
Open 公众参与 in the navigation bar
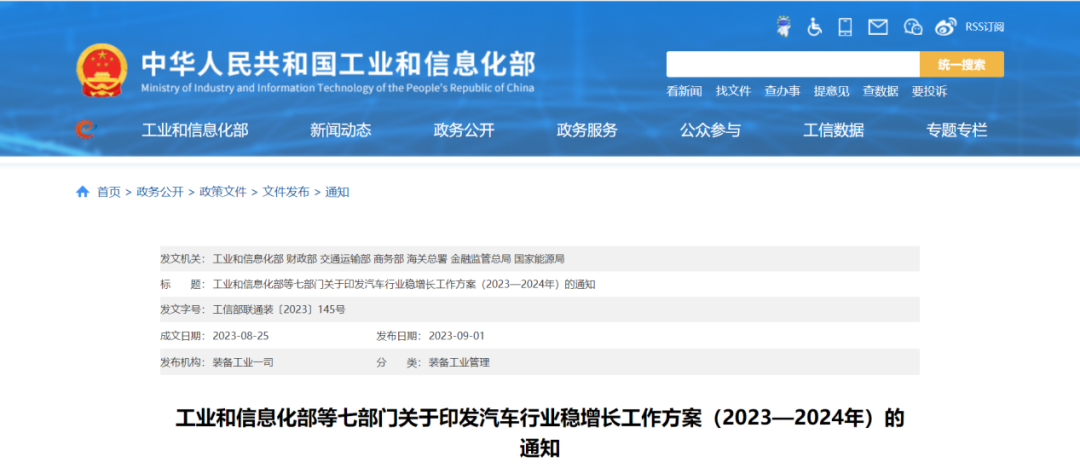pos(710,130)
